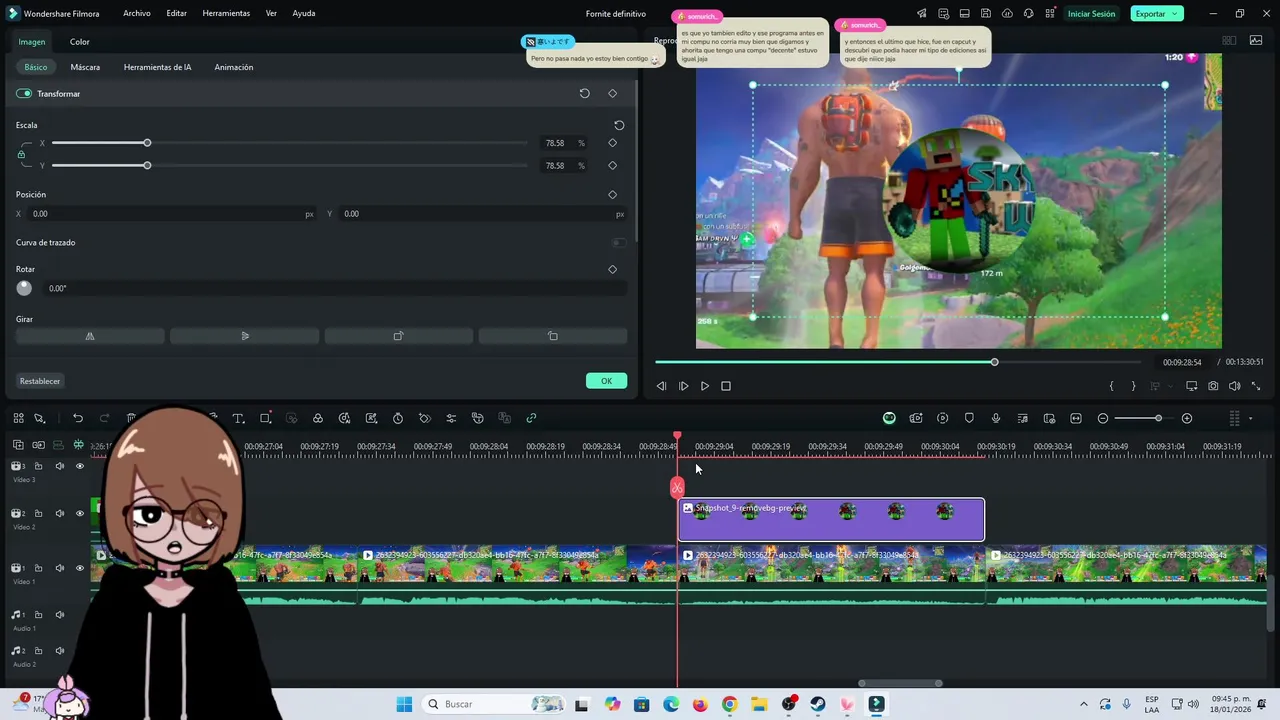Choose the selection arrow tool
The height and width of the screenshot is (720, 1280).
pyautogui.click(x=40, y=418)
